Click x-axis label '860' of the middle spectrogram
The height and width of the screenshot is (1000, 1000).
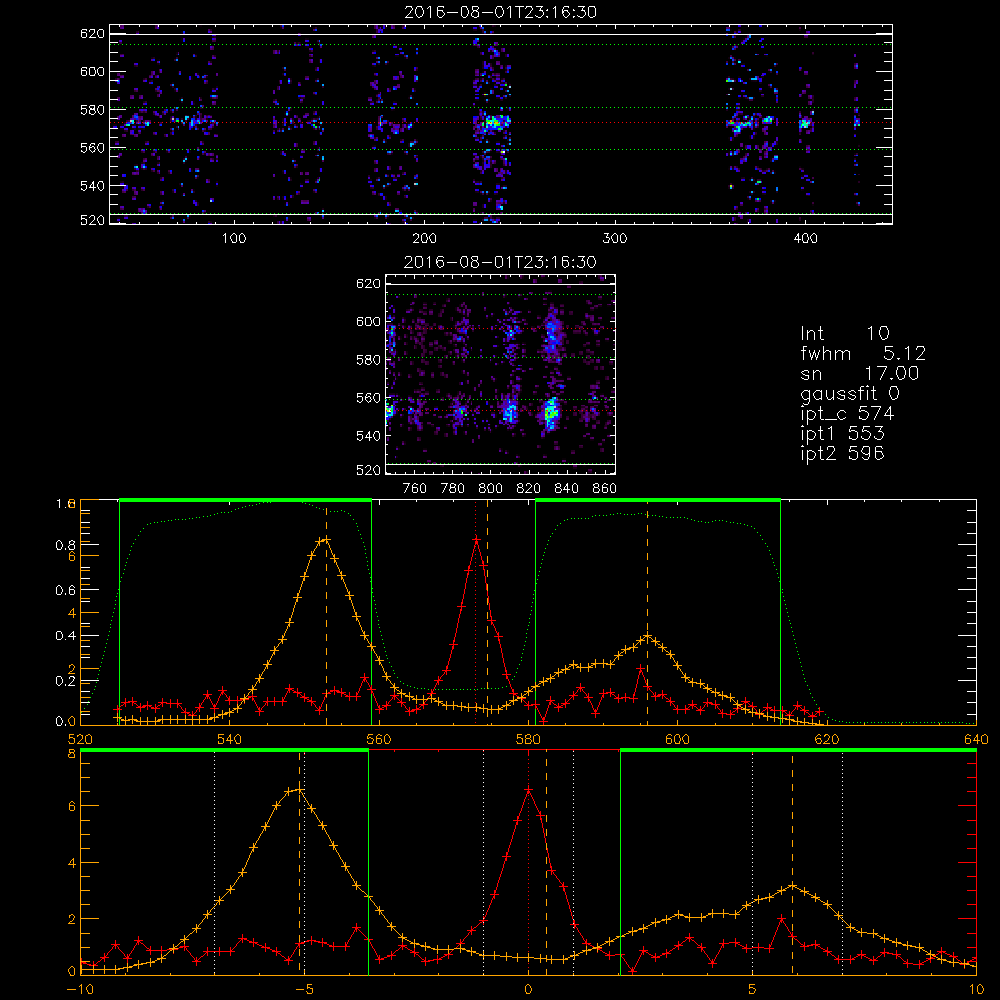(605, 489)
